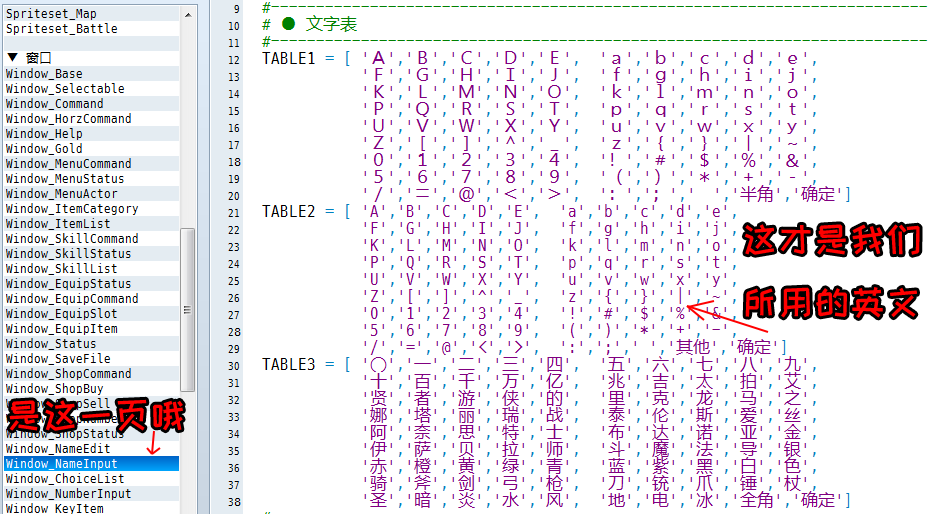Screen dimensions: 928x514
Task: Click line number 30 in gutter
Action: [x=234, y=366]
